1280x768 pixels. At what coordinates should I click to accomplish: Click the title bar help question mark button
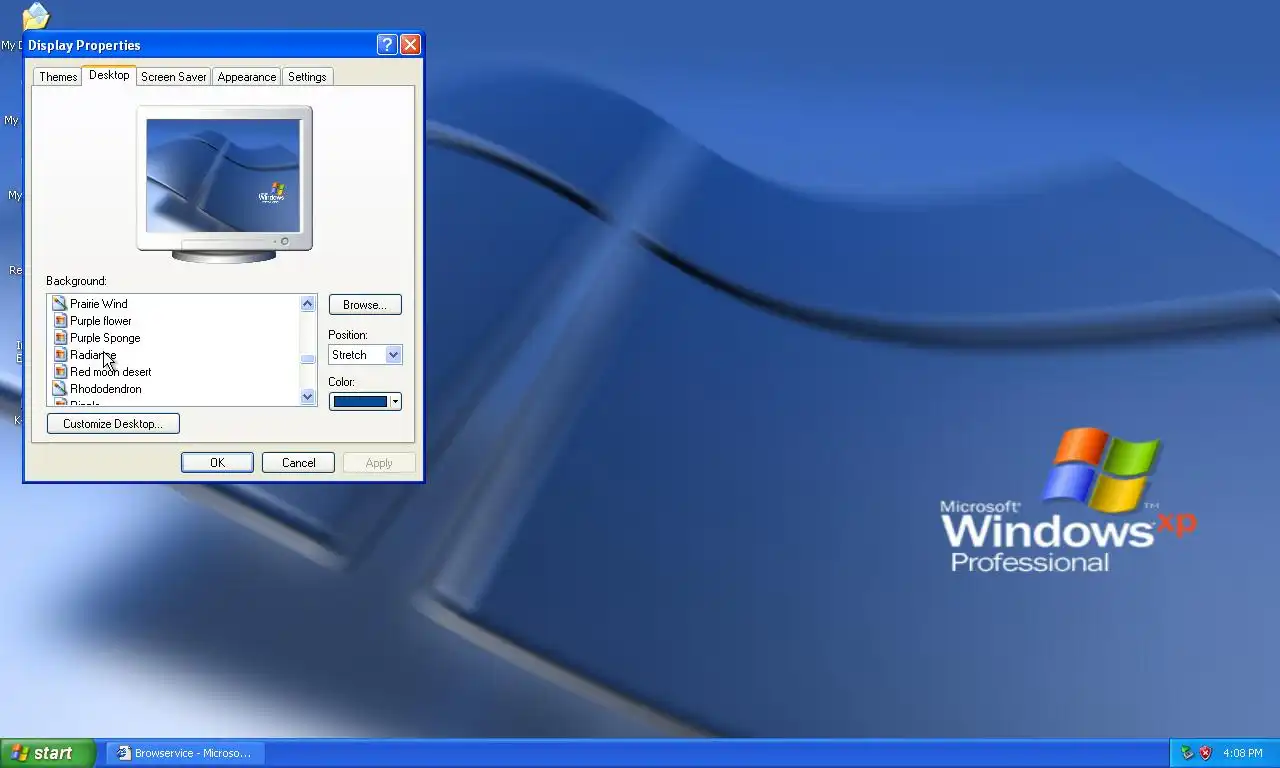click(x=387, y=45)
